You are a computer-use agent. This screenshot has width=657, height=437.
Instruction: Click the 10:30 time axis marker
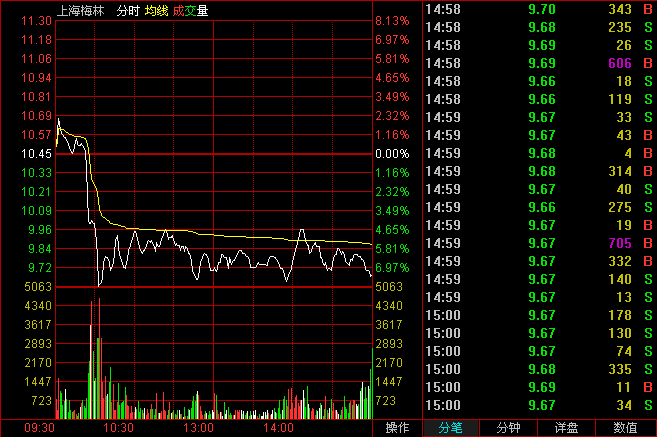pos(118,428)
